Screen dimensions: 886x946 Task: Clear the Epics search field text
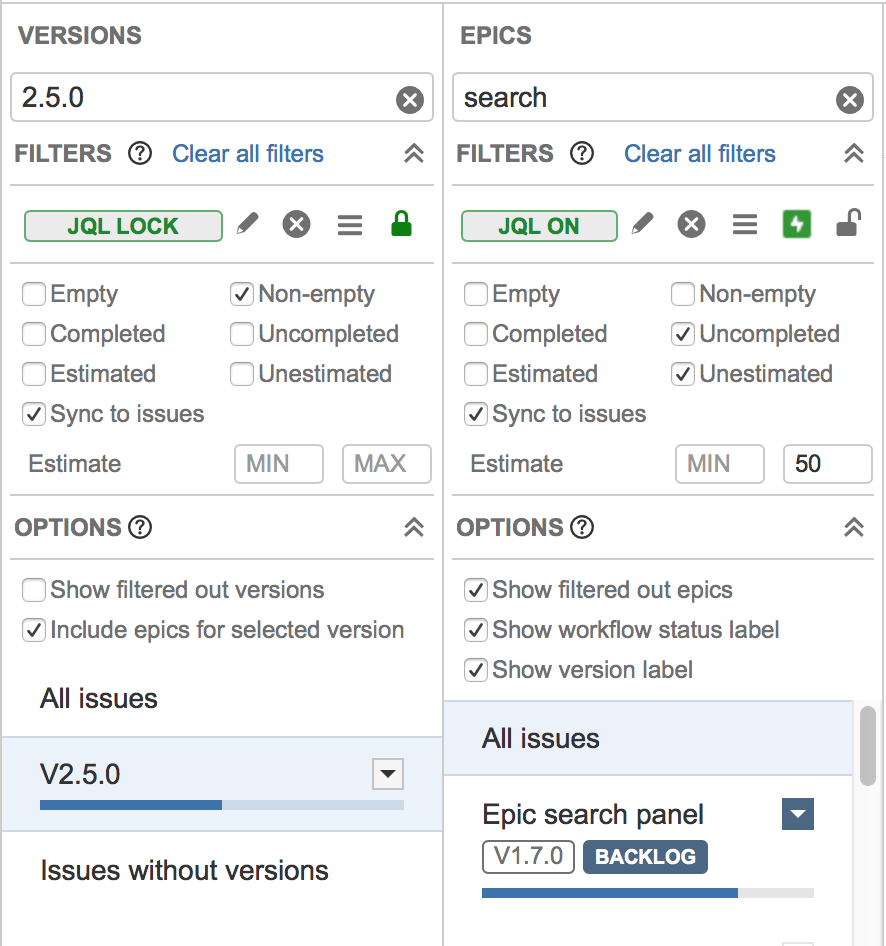tap(850, 99)
